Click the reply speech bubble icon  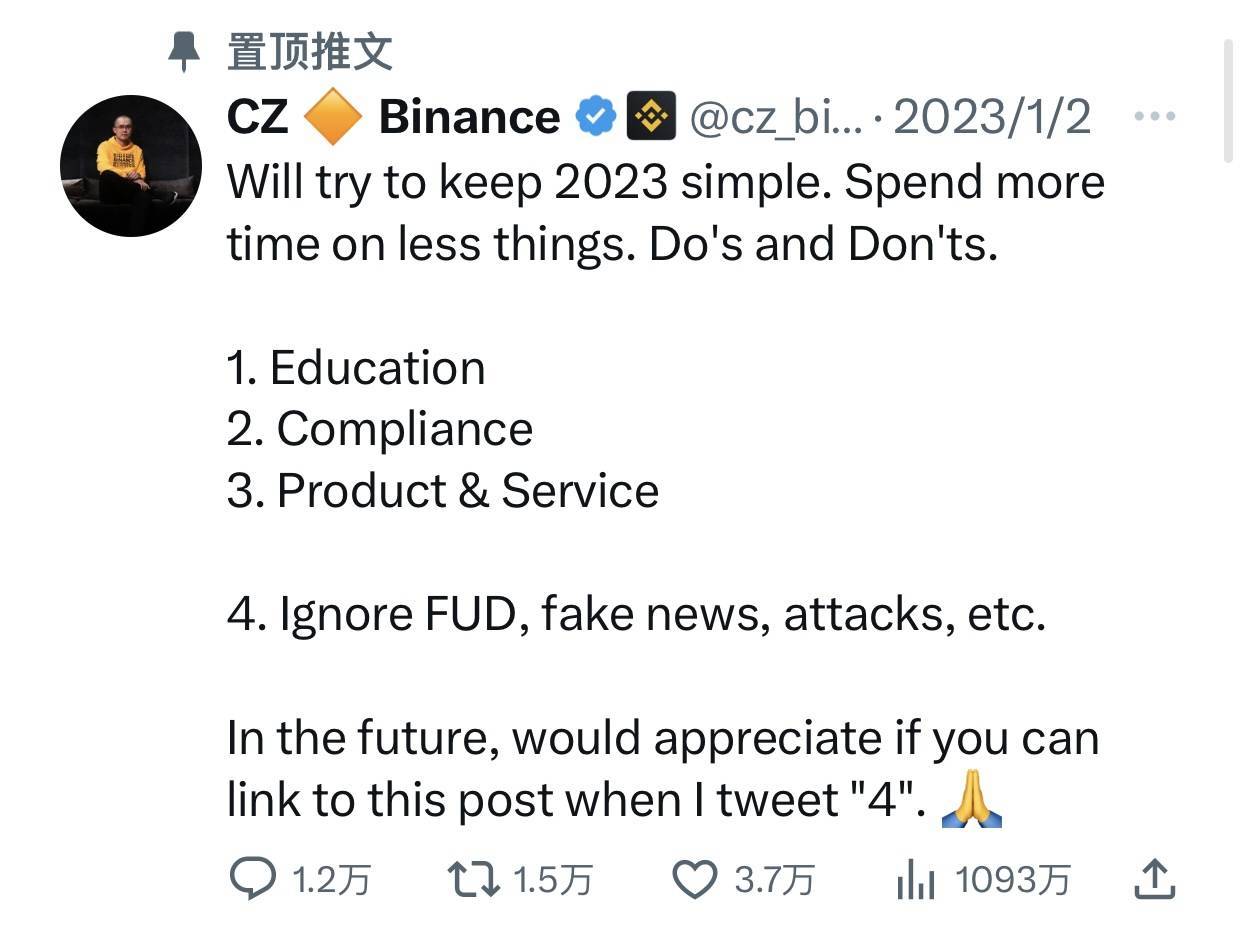pyautogui.click(x=252, y=880)
